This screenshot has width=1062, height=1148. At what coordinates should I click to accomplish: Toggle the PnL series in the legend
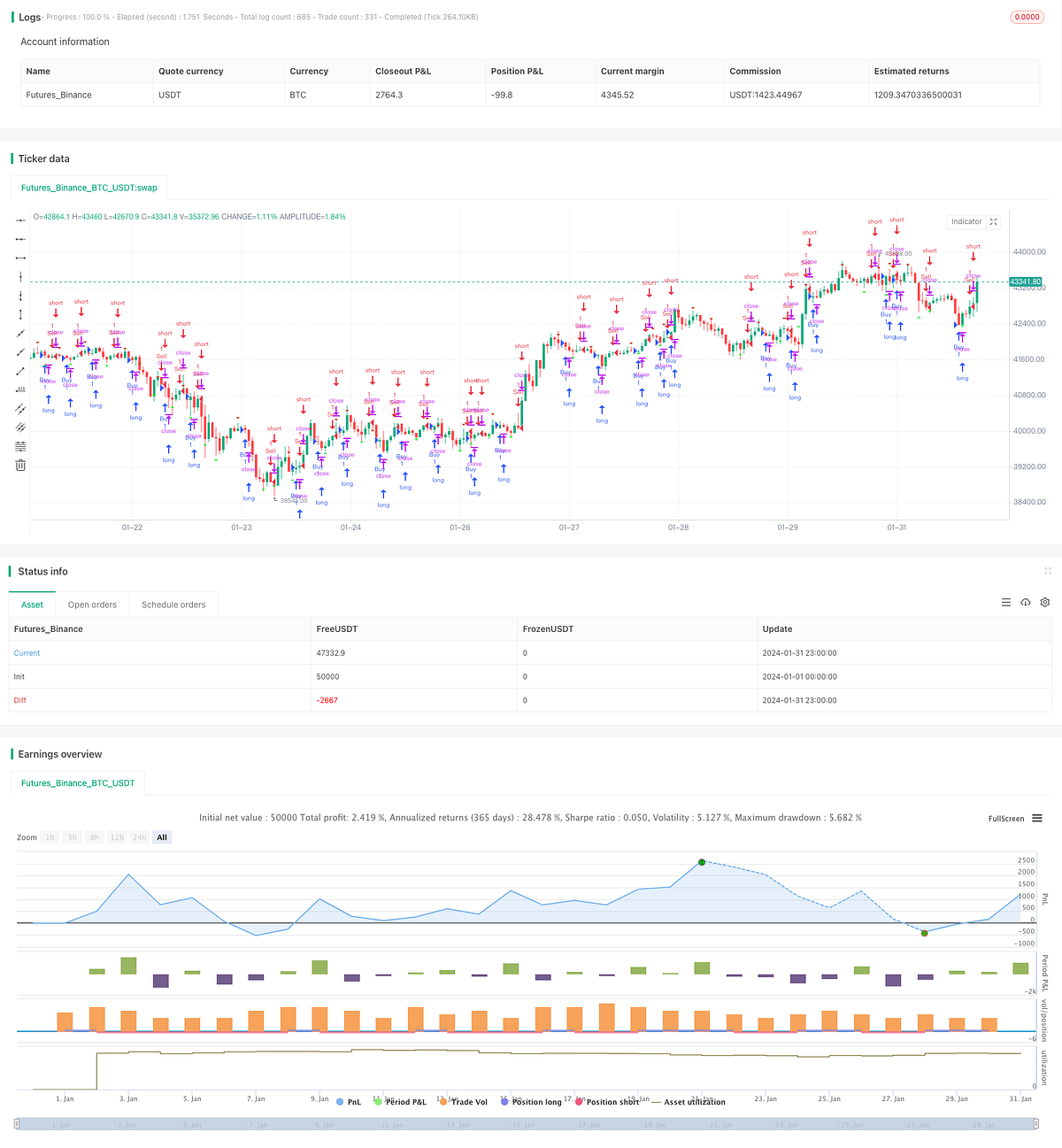[x=349, y=1102]
